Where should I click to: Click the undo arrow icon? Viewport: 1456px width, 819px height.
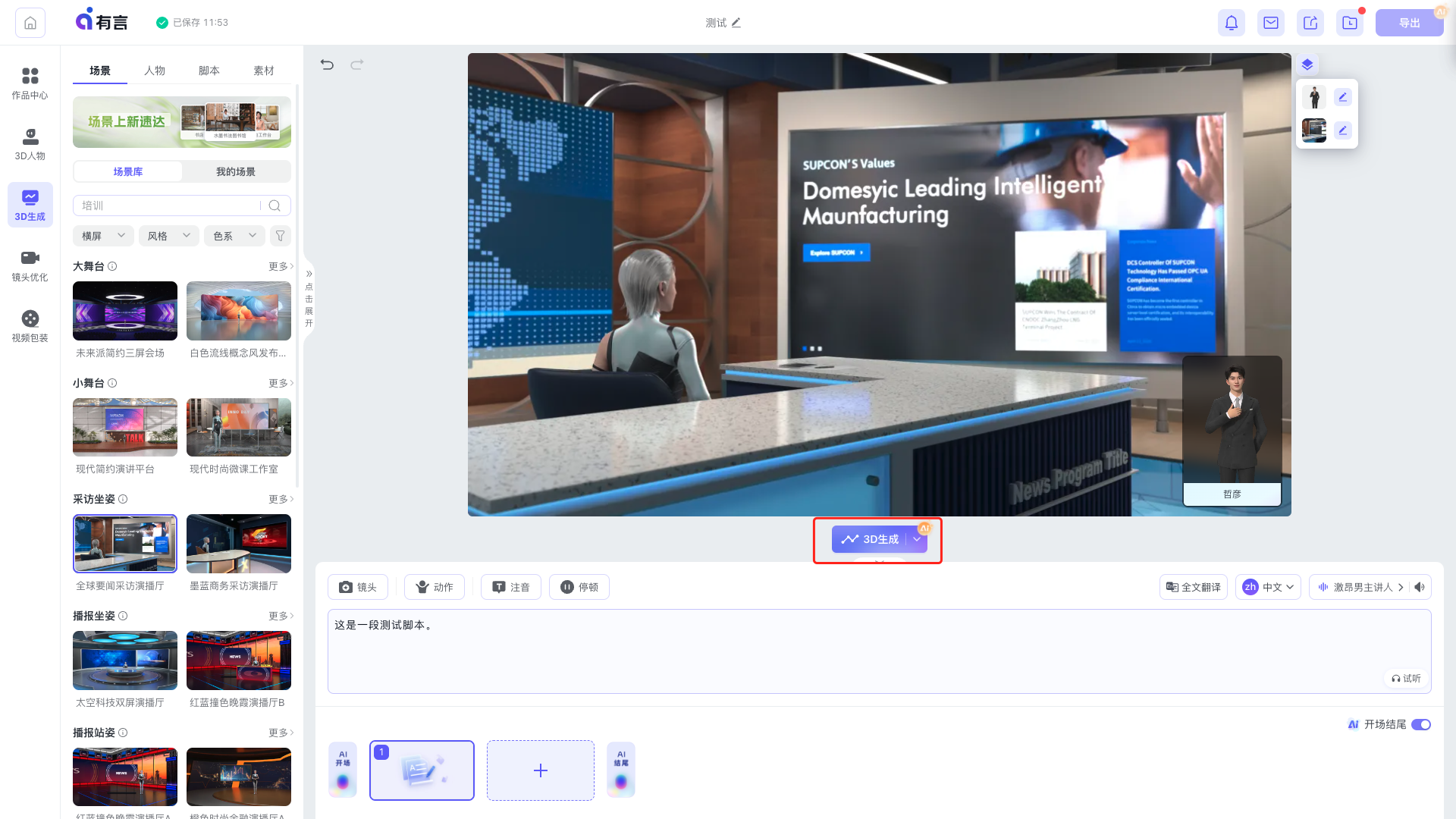tap(327, 64)
